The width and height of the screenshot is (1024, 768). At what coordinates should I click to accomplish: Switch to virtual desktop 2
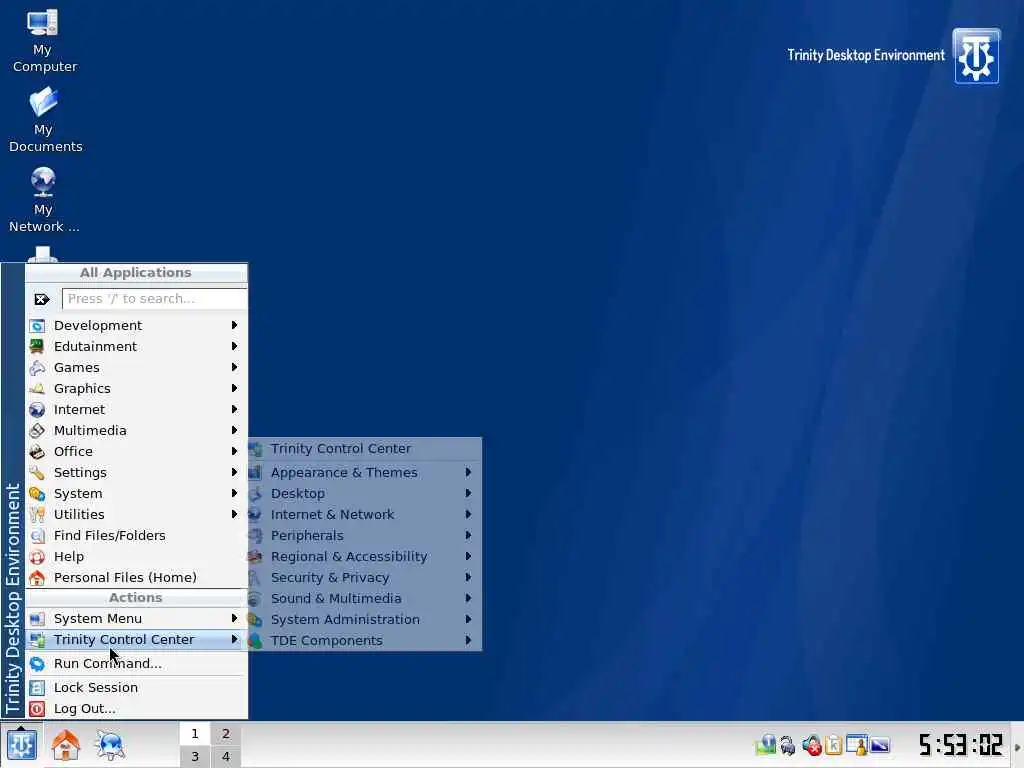tap(226, 733)
